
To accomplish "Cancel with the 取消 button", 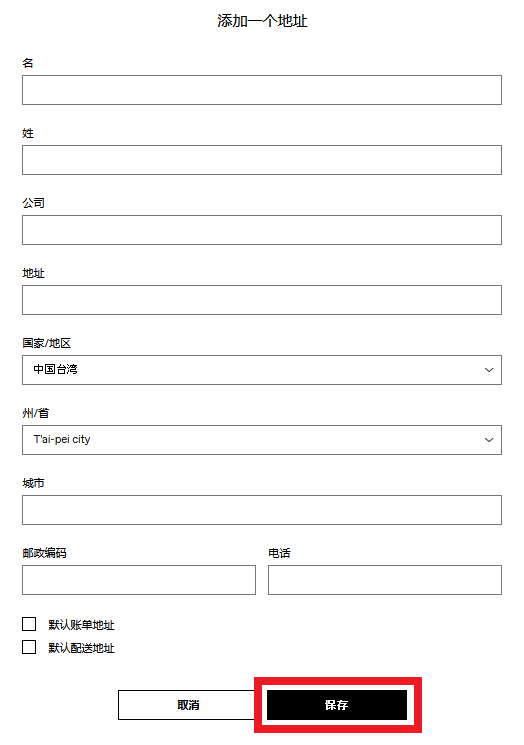I will (188, 705).
